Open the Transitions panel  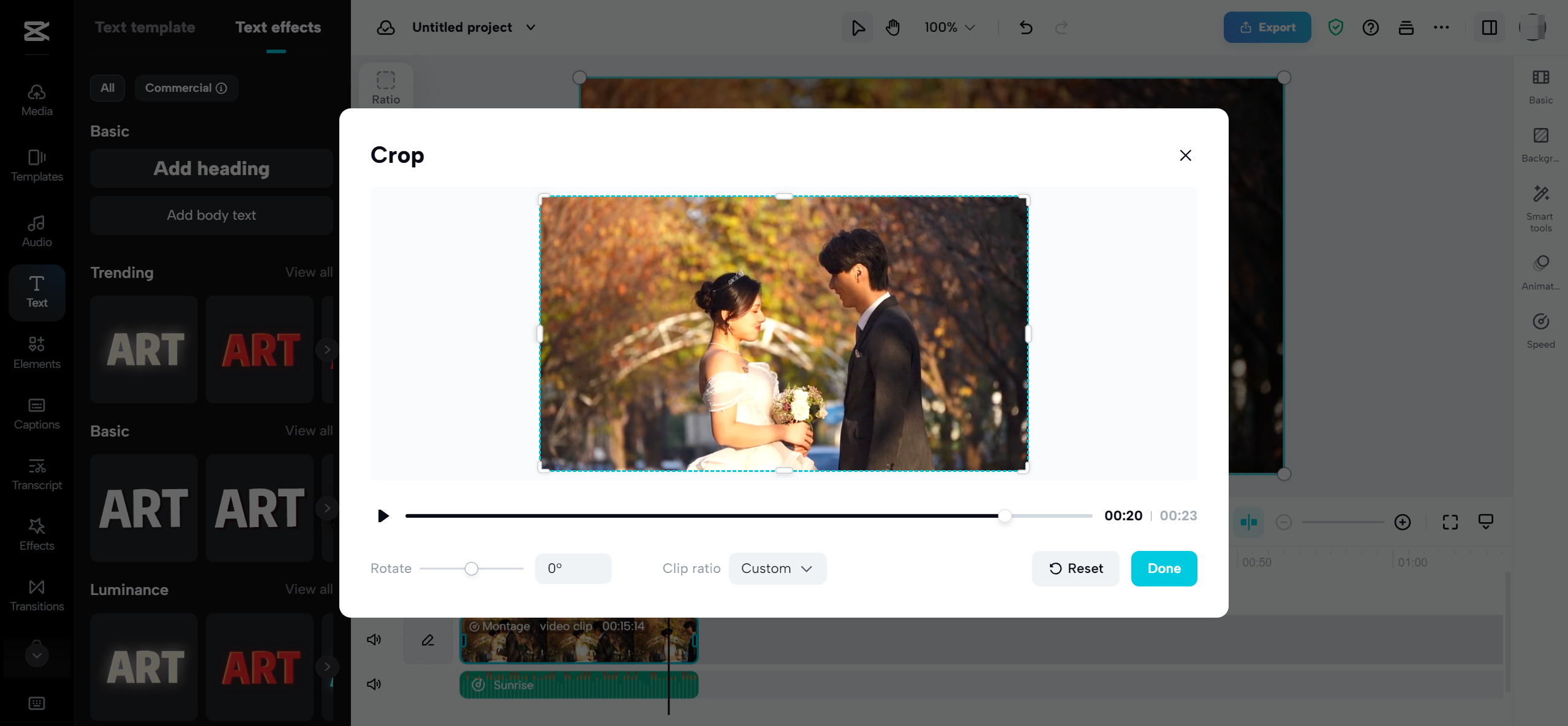coord(36,594)
